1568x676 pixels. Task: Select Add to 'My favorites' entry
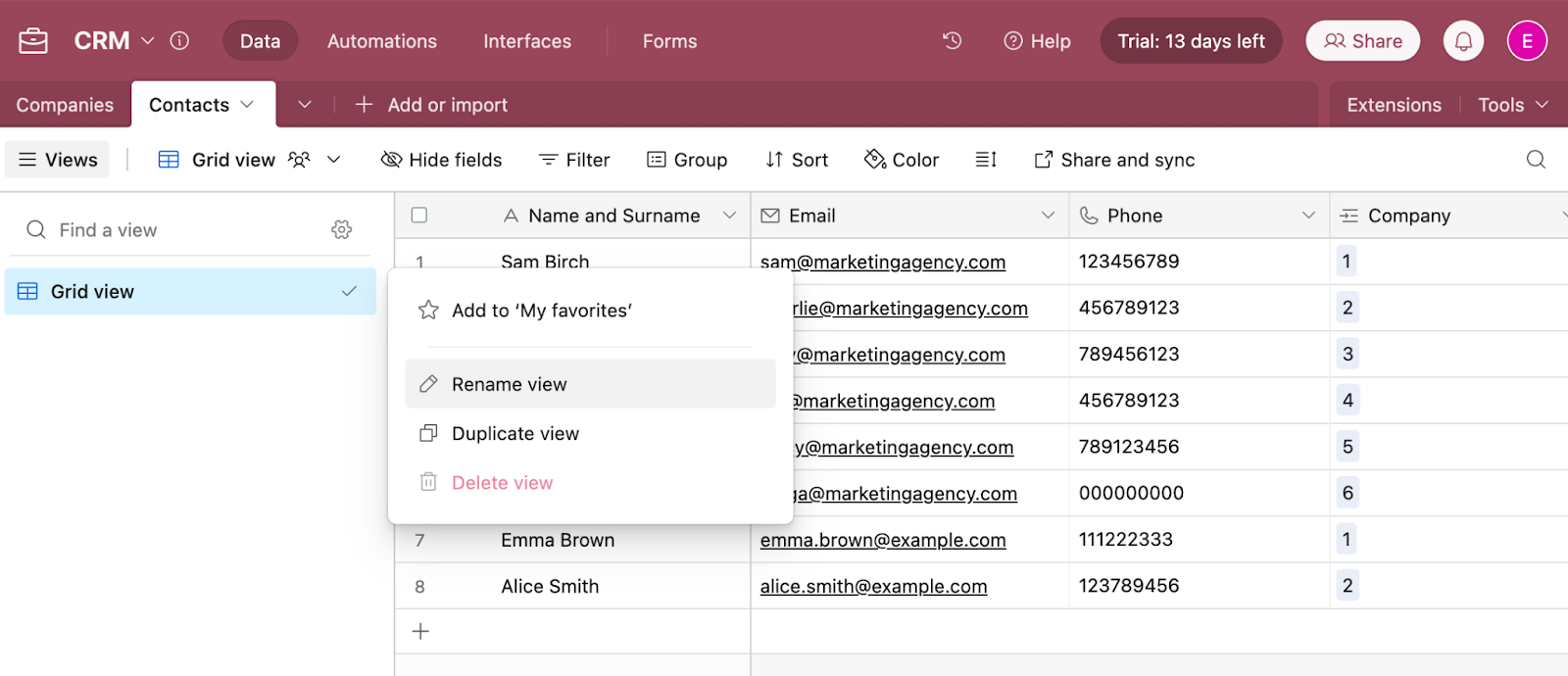click(590, 311)
